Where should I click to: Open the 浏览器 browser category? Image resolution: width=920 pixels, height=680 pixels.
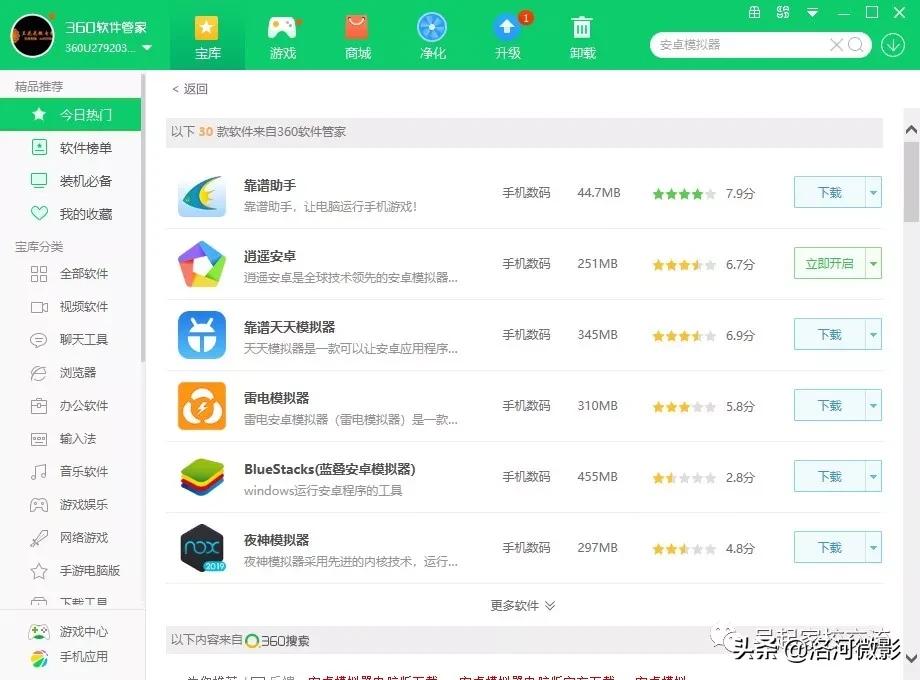click(68, 372)
